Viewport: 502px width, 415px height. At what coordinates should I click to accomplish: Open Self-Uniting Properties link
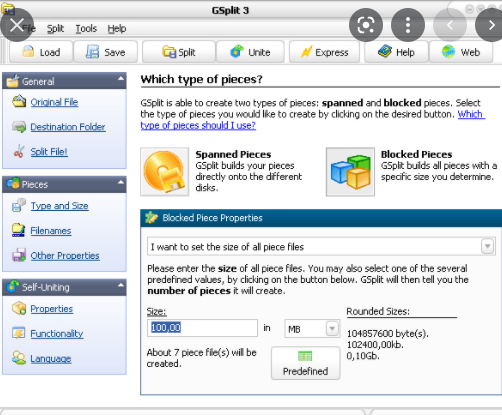pyautogui.click(x=52, y=309)
